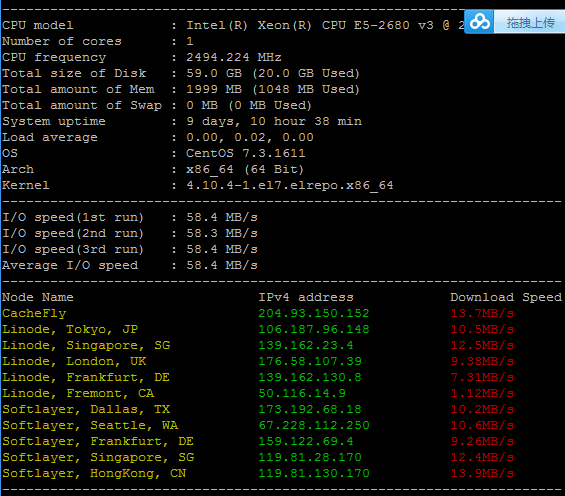This screenshot has width=565, height=496.
Task: Click the IPv4 address column header
Action: (306, 297)
